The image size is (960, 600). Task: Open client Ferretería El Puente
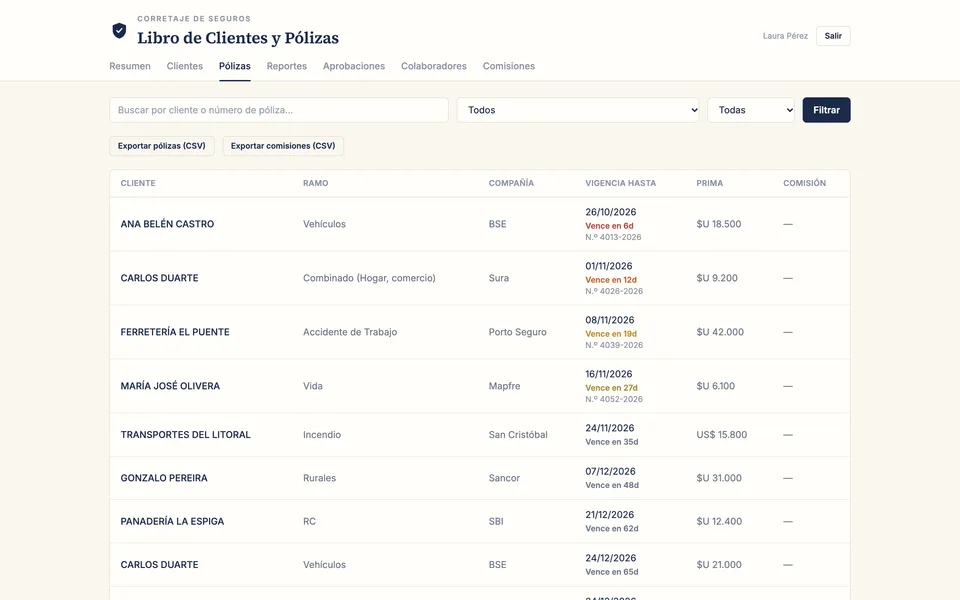click(x=175, y=332)
